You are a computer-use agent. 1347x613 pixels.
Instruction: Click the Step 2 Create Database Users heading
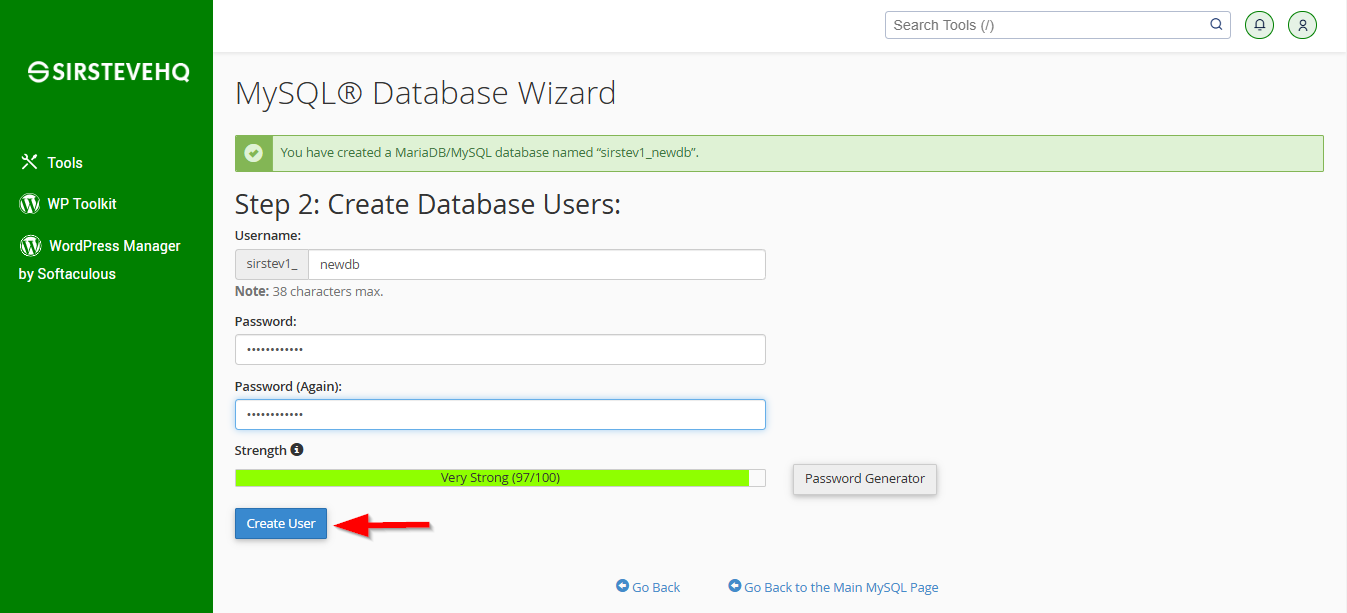(428, 205)
